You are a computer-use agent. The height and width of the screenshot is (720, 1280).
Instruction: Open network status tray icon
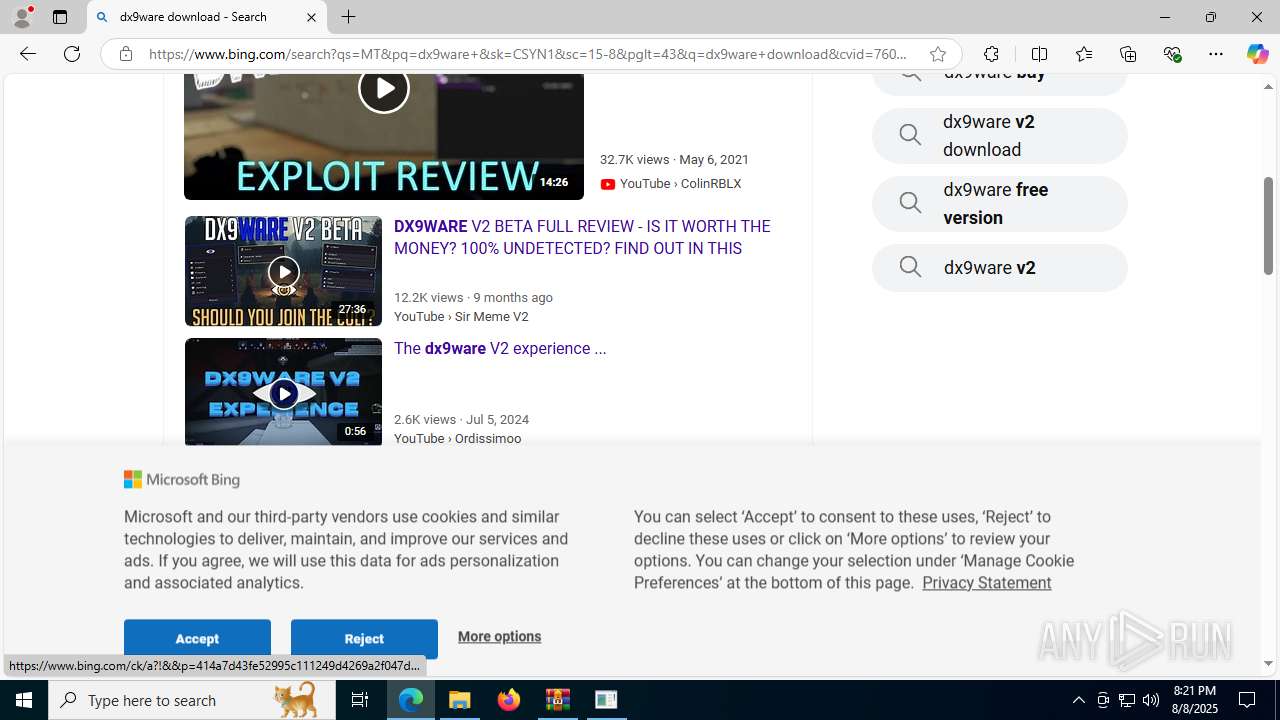pyautogui.click(x=1127, y=700)
